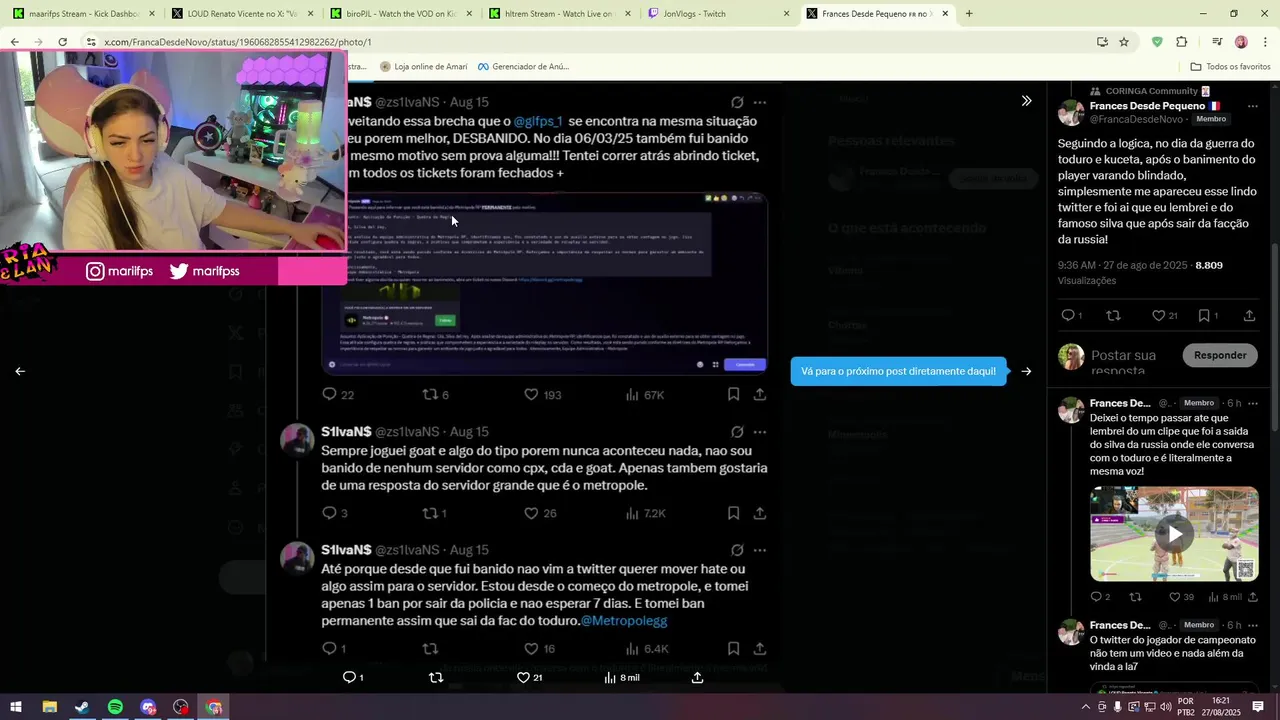
Task: Open the Windows notification center
Action: coord(1258,707)
